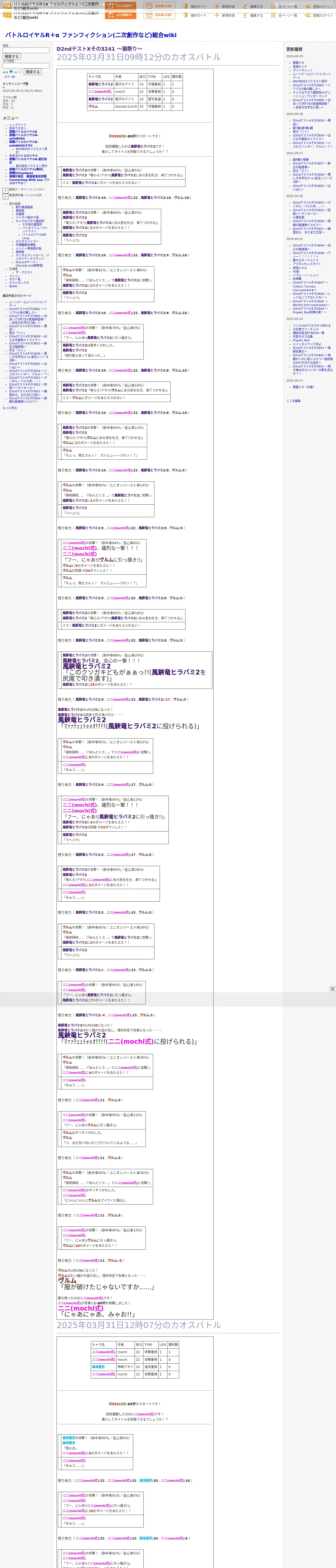Click the 2025年03月31日12時07分のカオスバトル heading
The height and width of the screenshot is (1568, 336).
coord(139,1325)
